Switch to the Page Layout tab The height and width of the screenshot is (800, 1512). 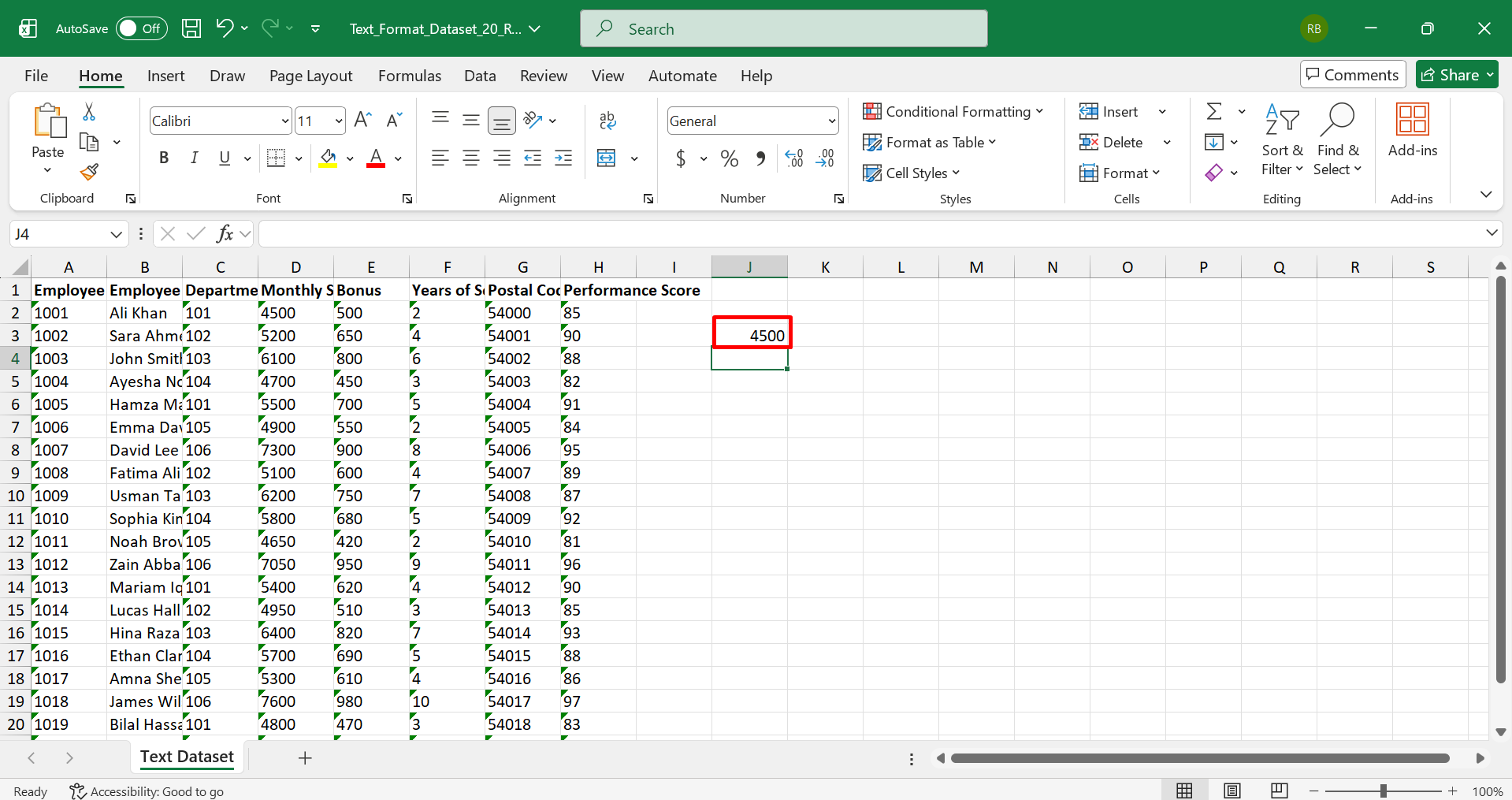[x=310, y=76]
